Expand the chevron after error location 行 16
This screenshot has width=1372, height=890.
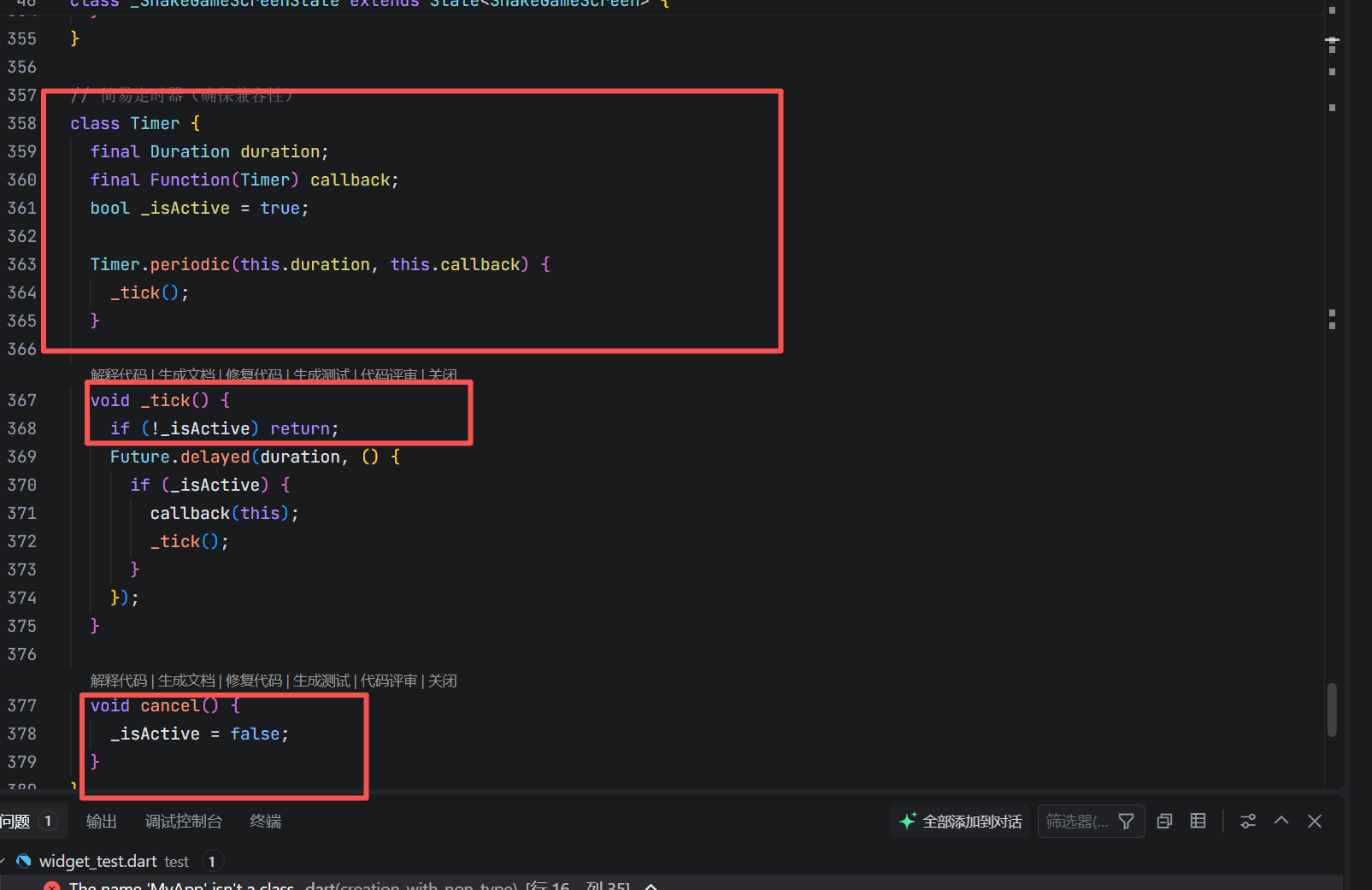pos(651,887)
